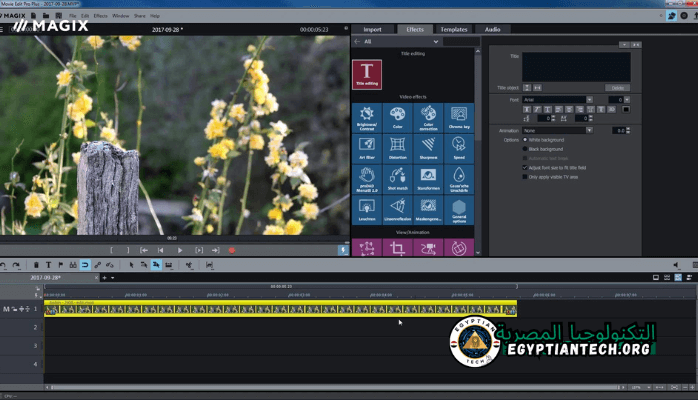Delete selected object with trash icon
This screenshot has width=698, height=400.
tap(36, 265)
